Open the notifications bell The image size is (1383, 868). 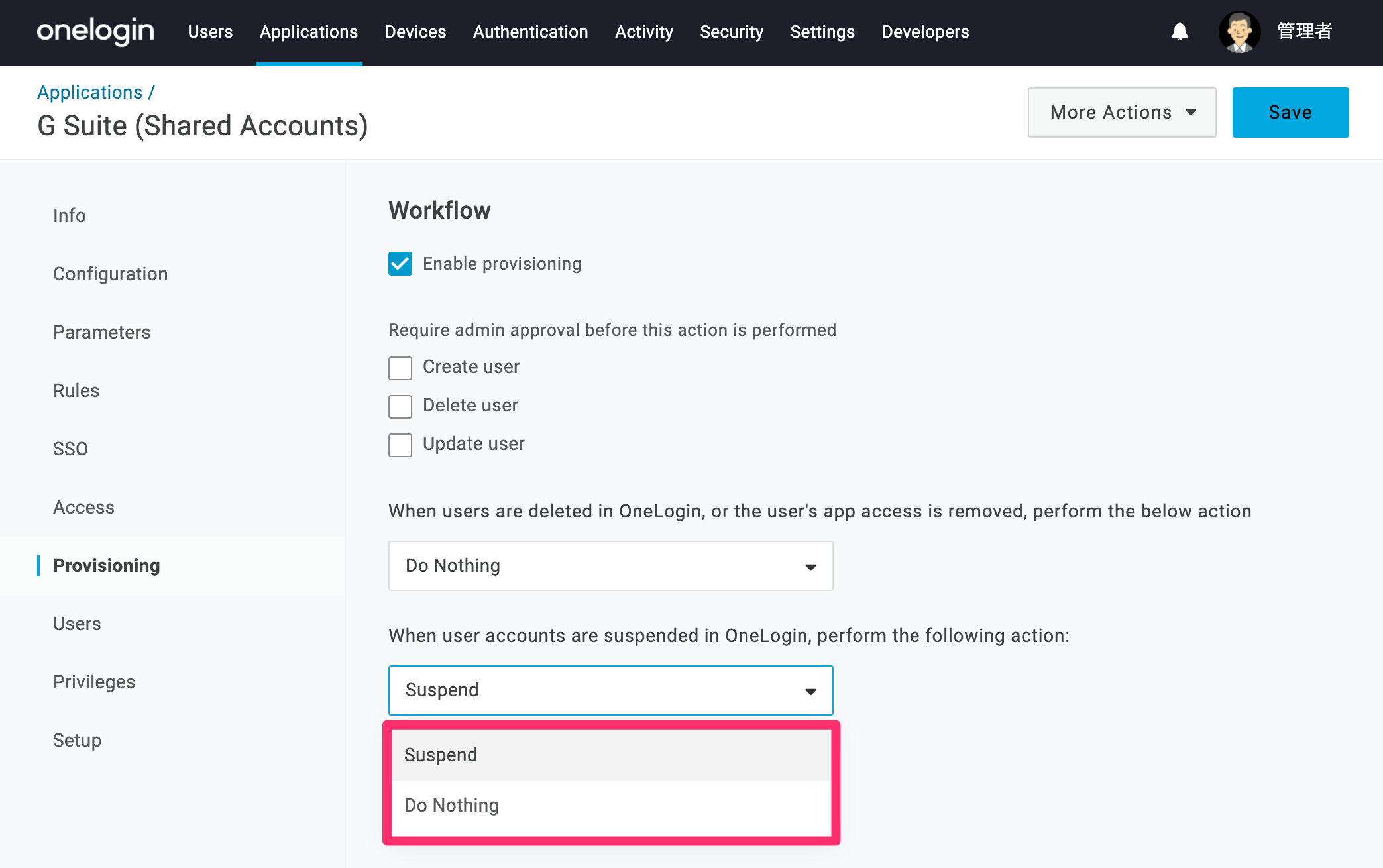(1180, 31)
